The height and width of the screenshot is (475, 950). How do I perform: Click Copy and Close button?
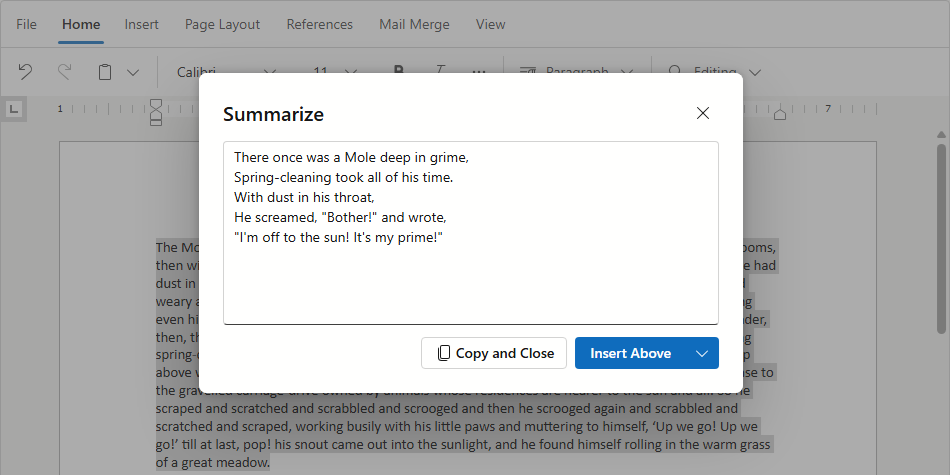(494, 353)
